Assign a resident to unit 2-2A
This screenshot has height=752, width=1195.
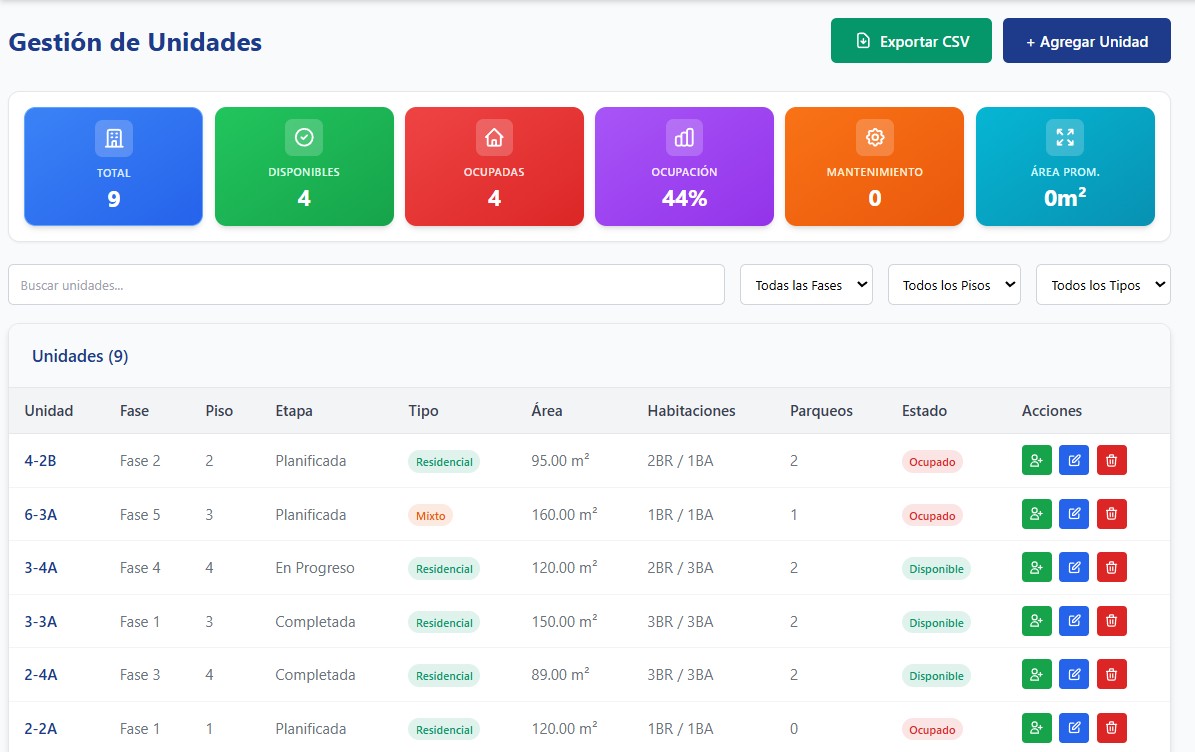(1036, 729)
